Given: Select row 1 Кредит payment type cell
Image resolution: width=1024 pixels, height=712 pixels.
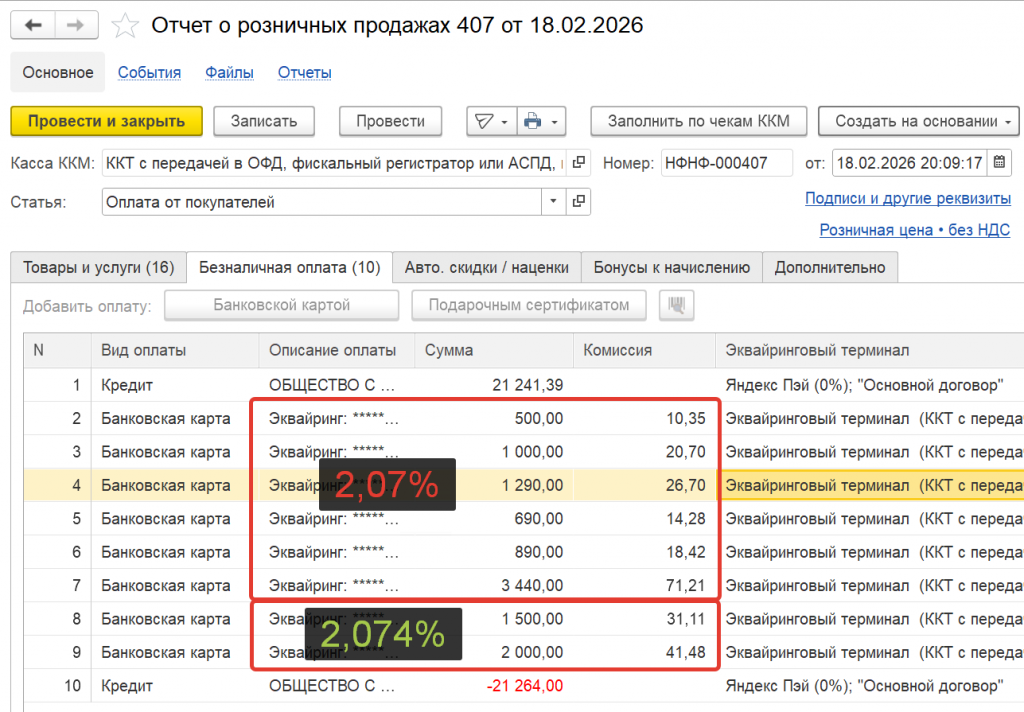Looking at the screenshot, I should click(175, 385).
